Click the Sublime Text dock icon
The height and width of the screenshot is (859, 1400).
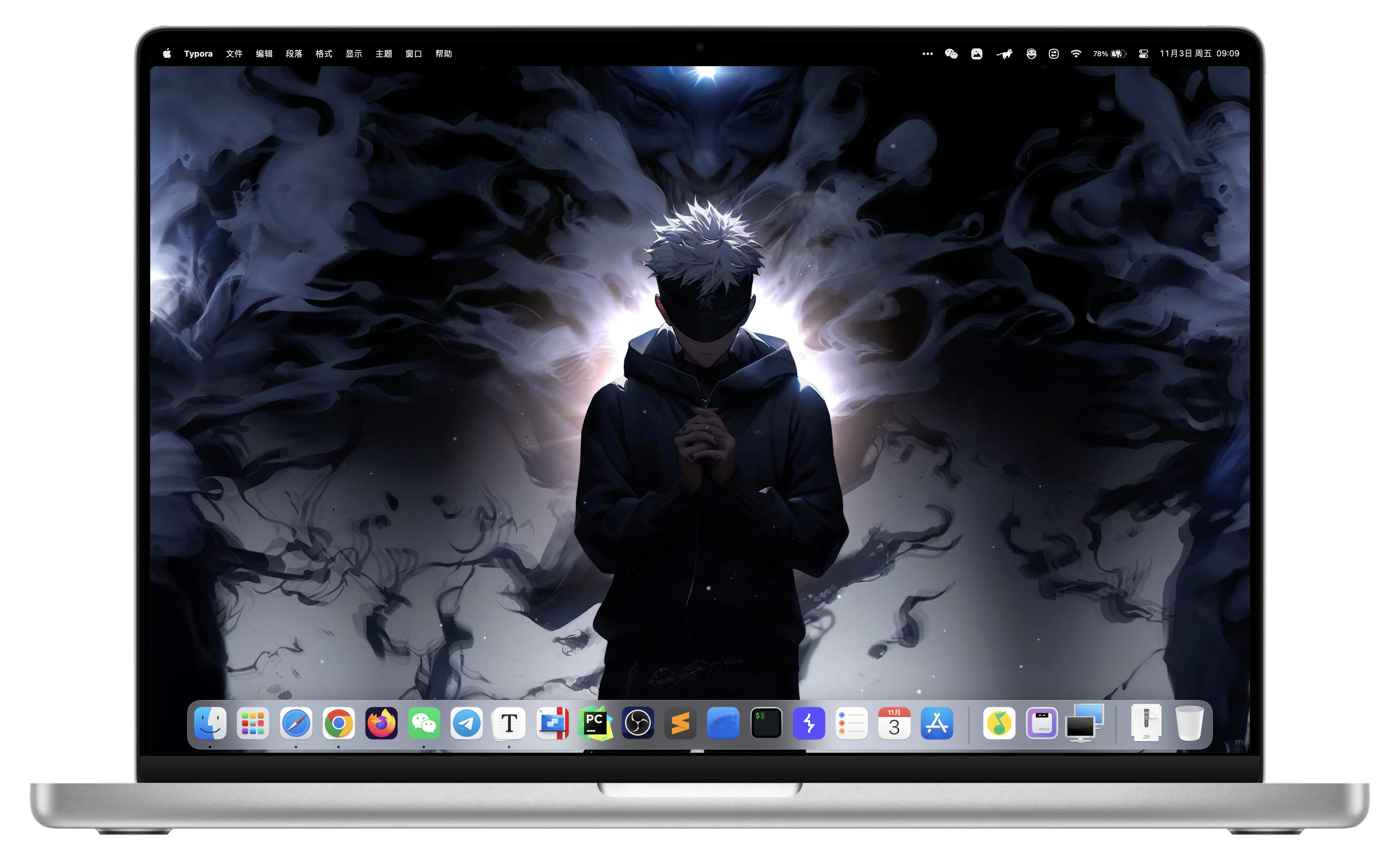(x=680, y=723)
